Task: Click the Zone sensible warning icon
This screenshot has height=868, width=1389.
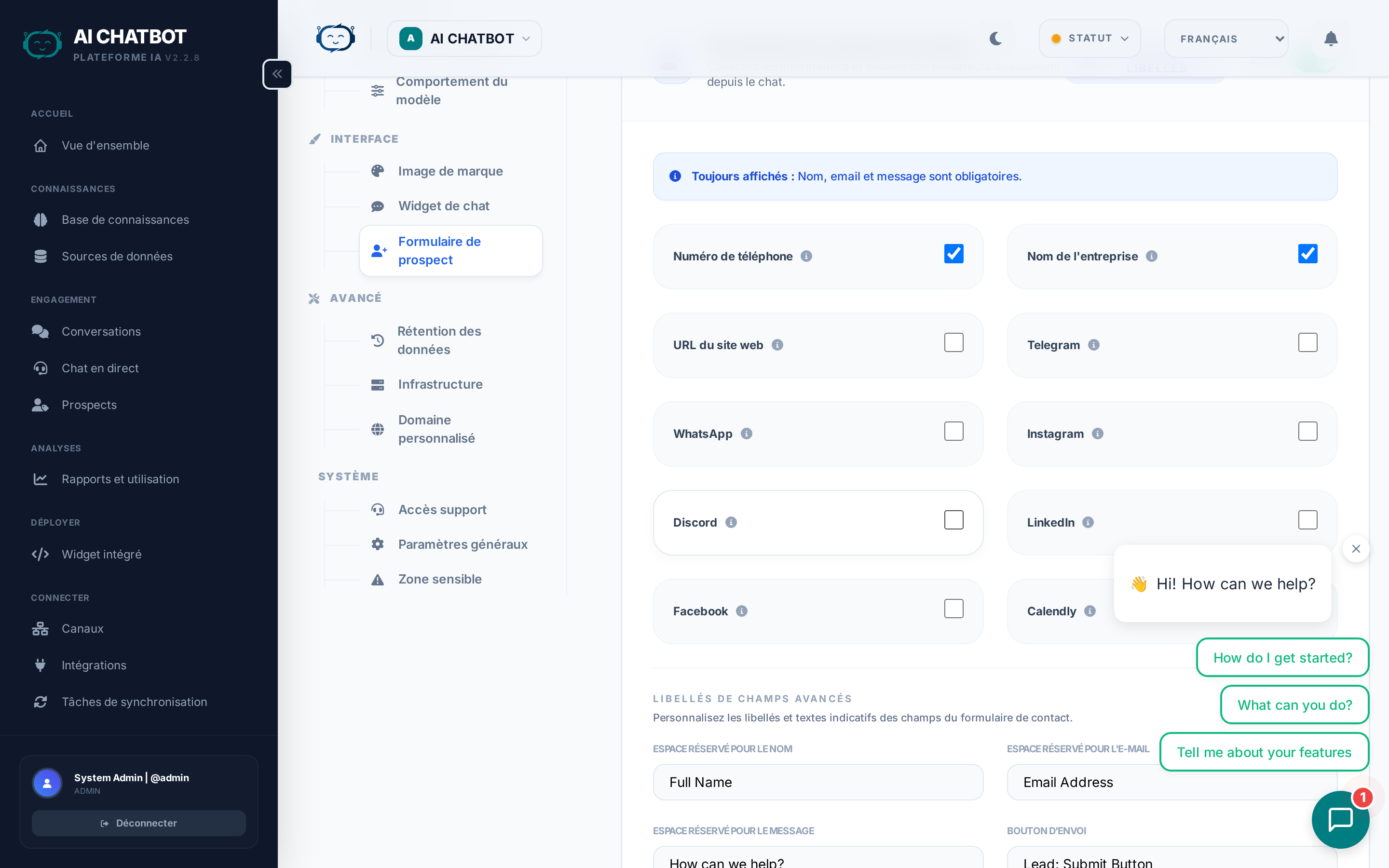Action: (x=378, y=580)
